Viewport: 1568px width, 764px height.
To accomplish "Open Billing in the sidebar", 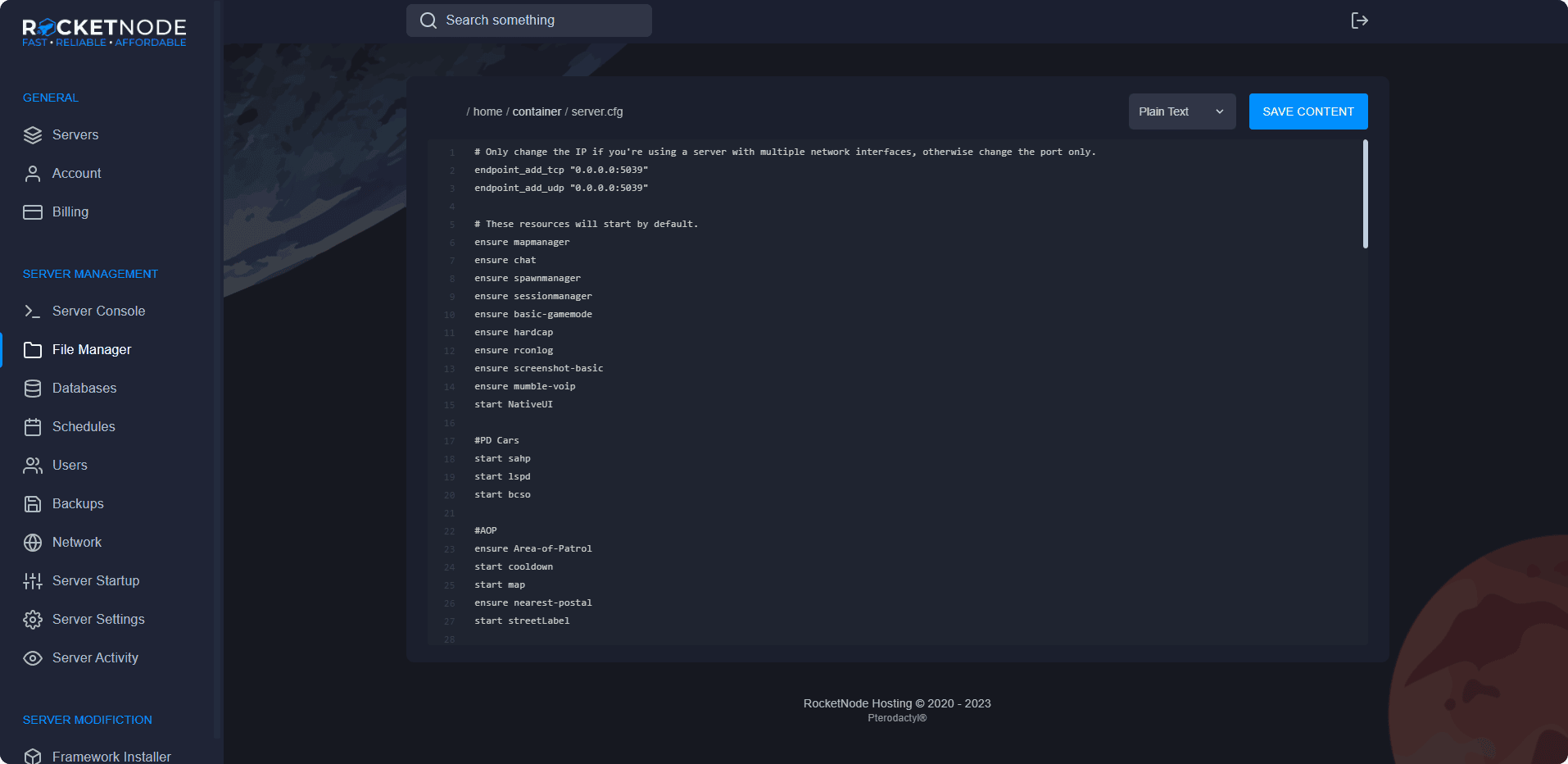I will [70, 212].
